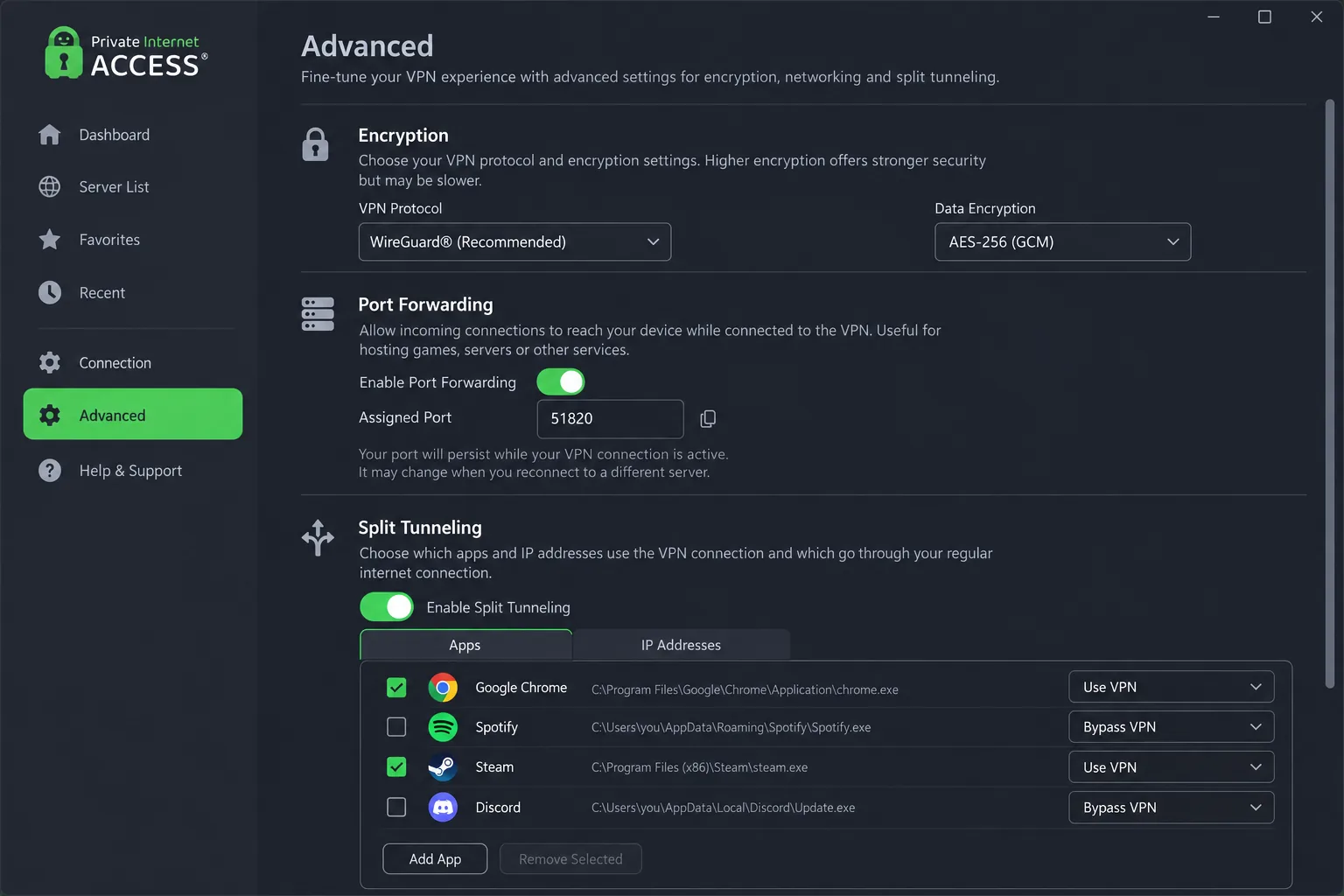Click the Server List globe icon
Image resolution: width=1344 pixels, height=896 pixels.
click(50, 186)
